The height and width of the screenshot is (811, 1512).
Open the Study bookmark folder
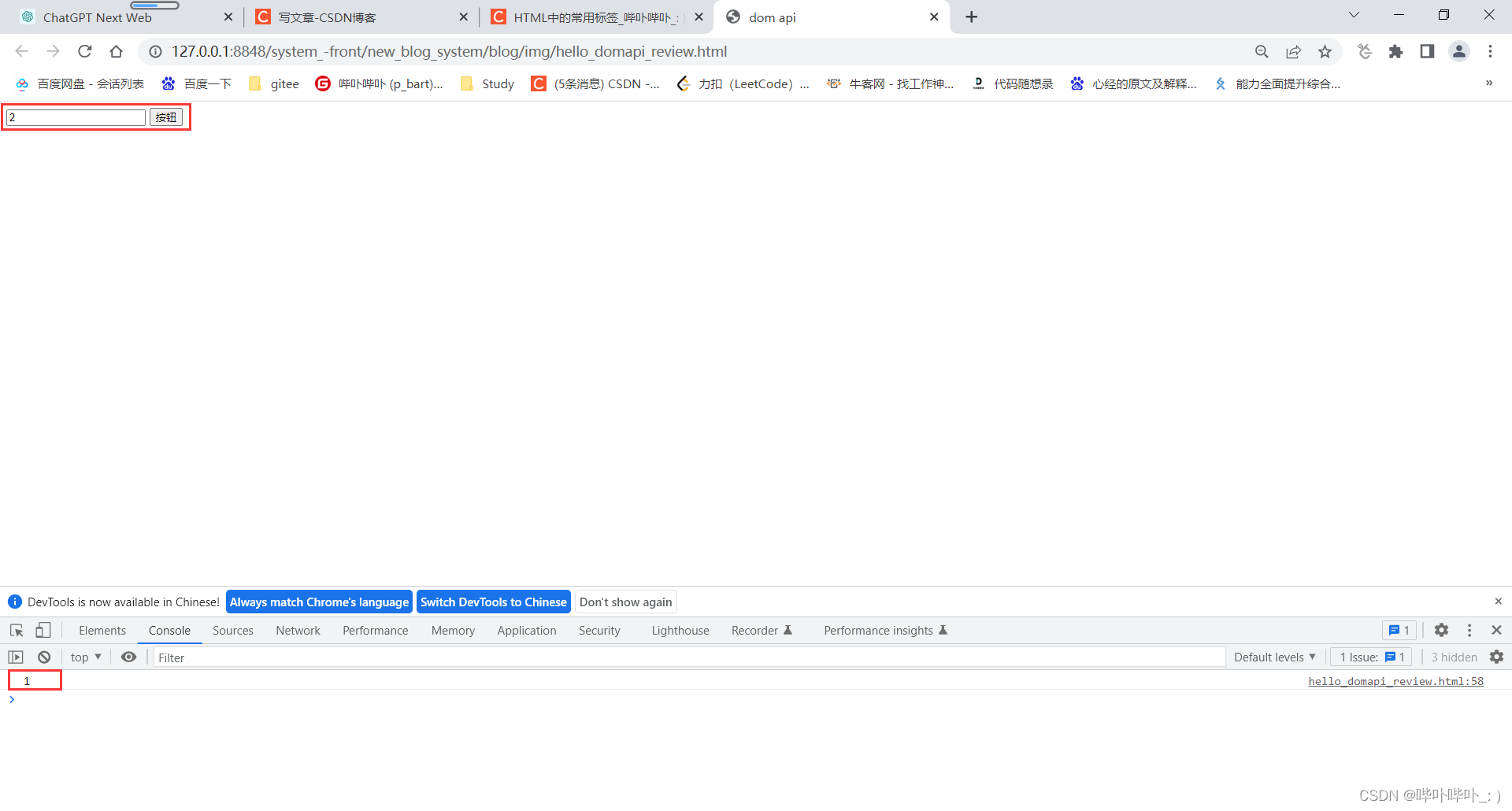pos(488,83)
